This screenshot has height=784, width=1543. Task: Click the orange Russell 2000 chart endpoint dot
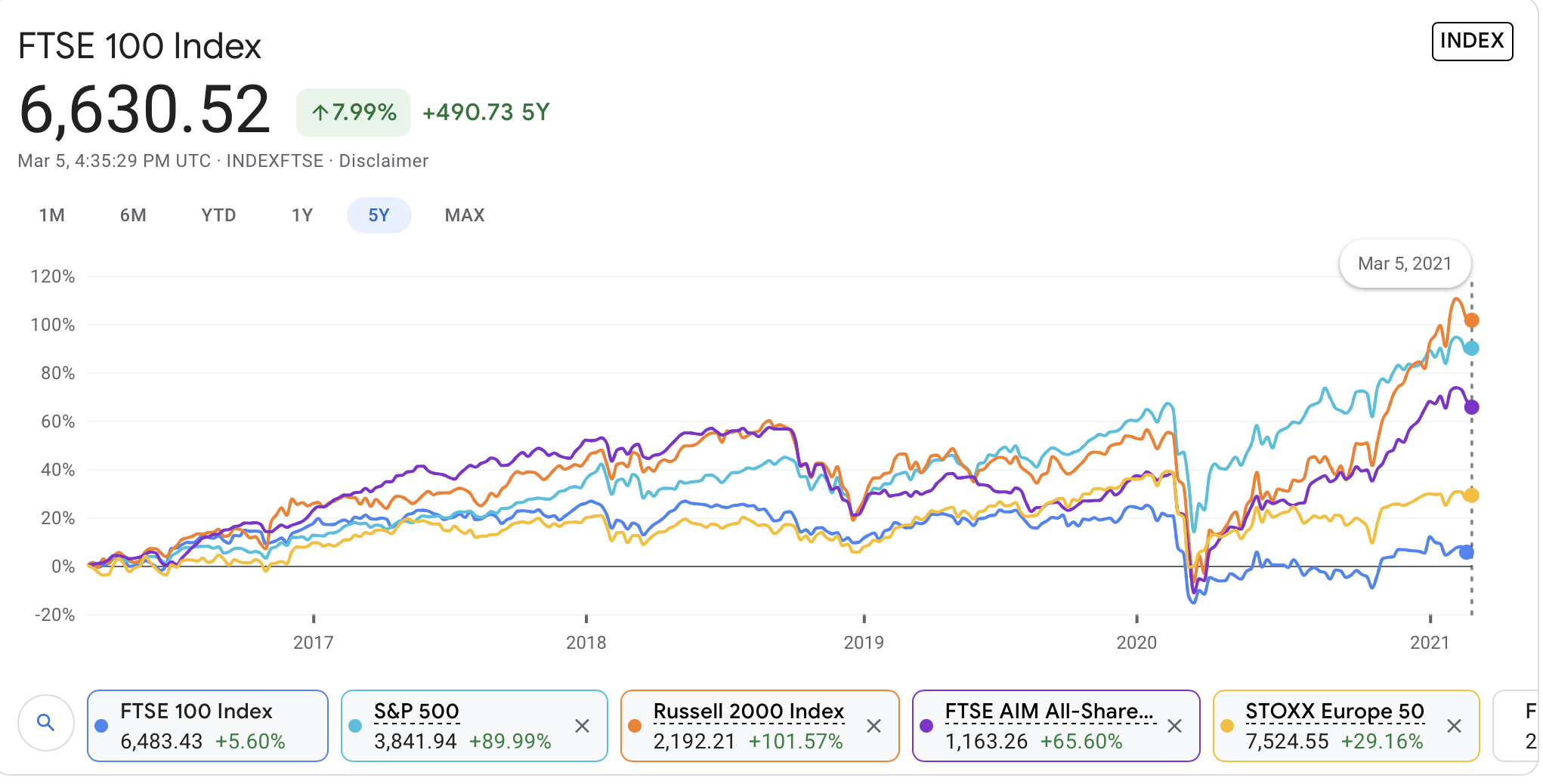pyautogui.click(x=1471, y=320)
